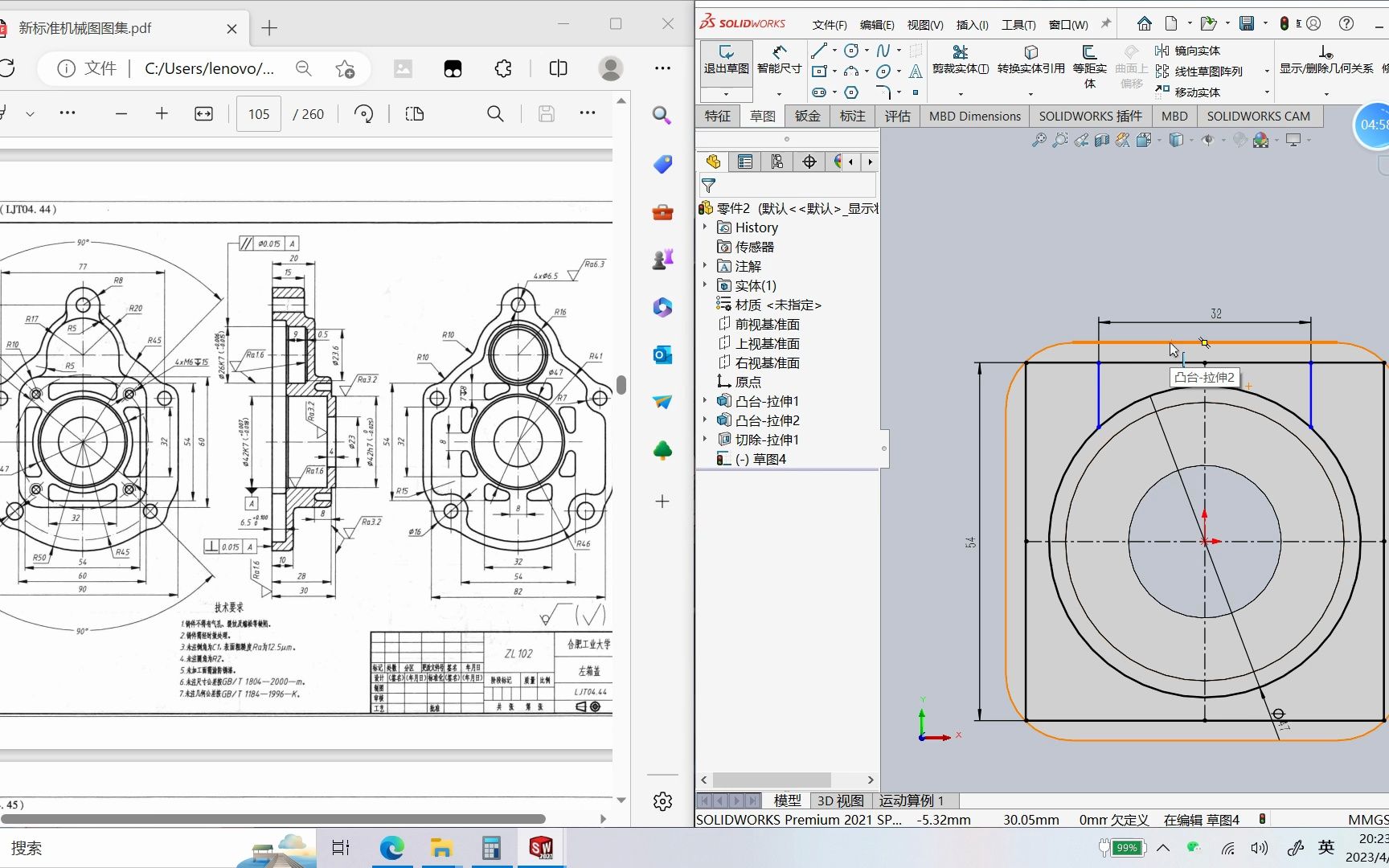The width and height of the screenshot is (1389, 868).
Task: Click Display/Delete Relations (显示/删除几何关系)
Action: tap(1326, 60)
